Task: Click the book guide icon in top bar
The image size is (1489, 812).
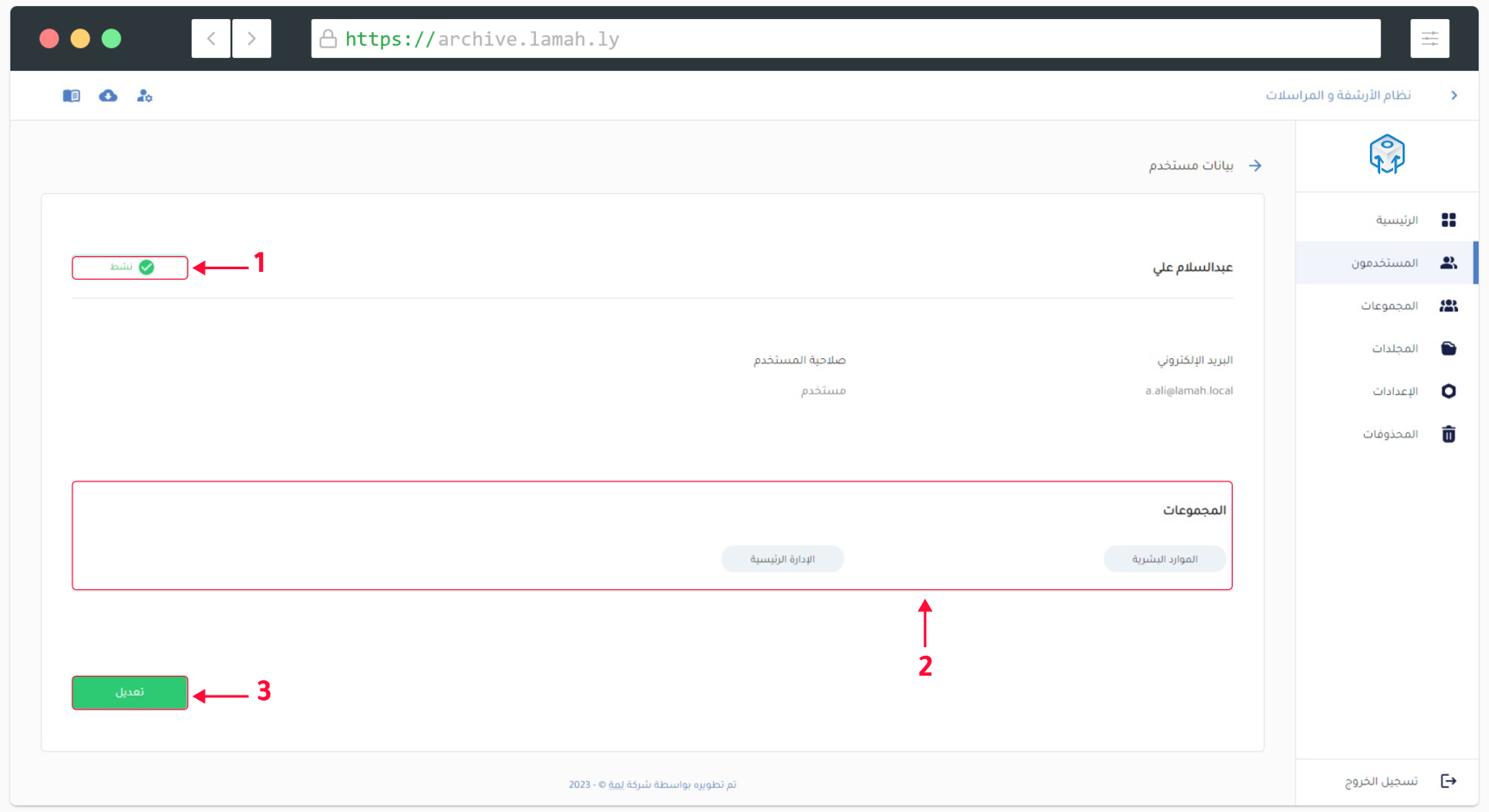Action: click(x=72, y=96)
